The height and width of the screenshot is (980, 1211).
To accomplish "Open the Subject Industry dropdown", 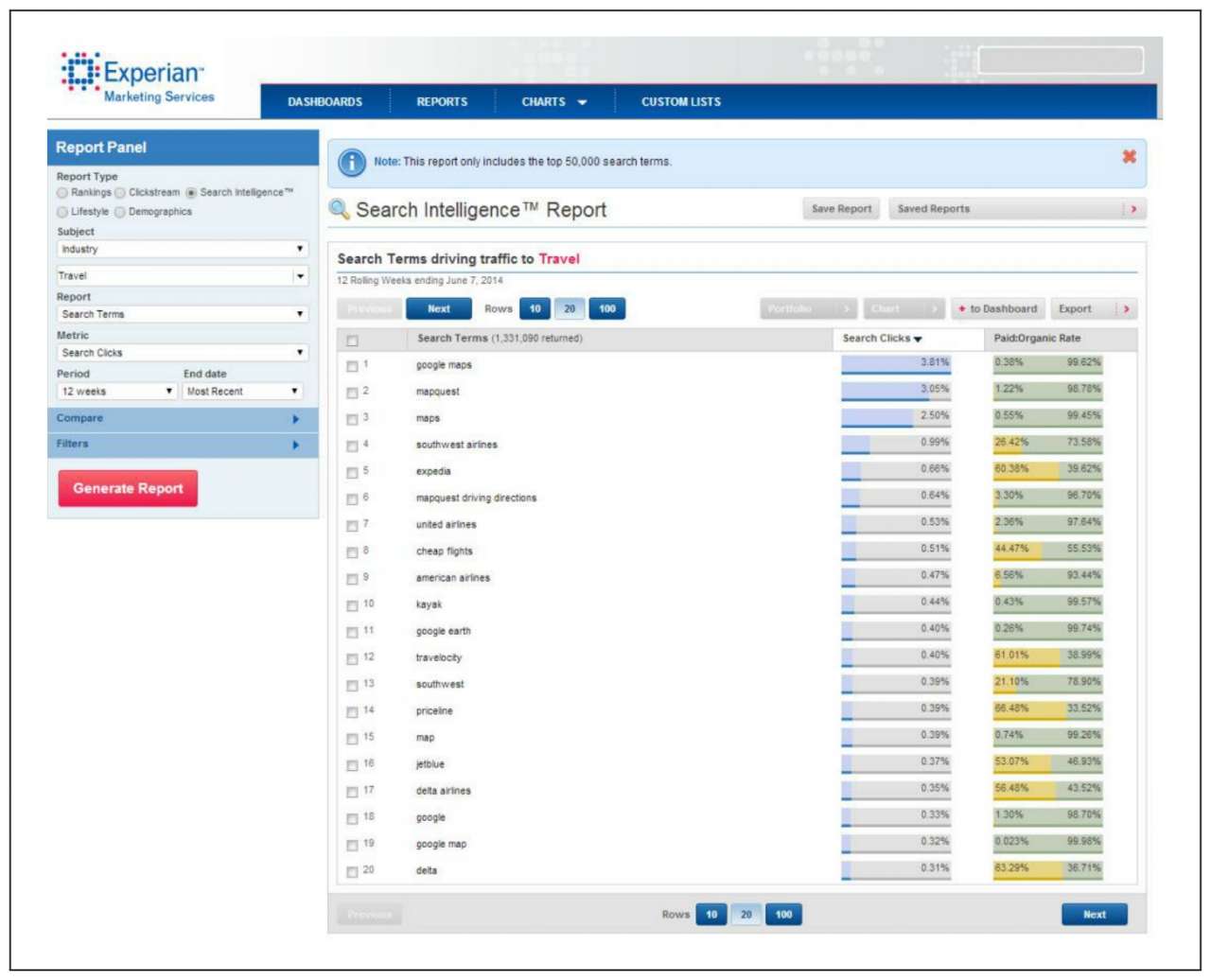I will pyautogui.click(x=183, y=249).
